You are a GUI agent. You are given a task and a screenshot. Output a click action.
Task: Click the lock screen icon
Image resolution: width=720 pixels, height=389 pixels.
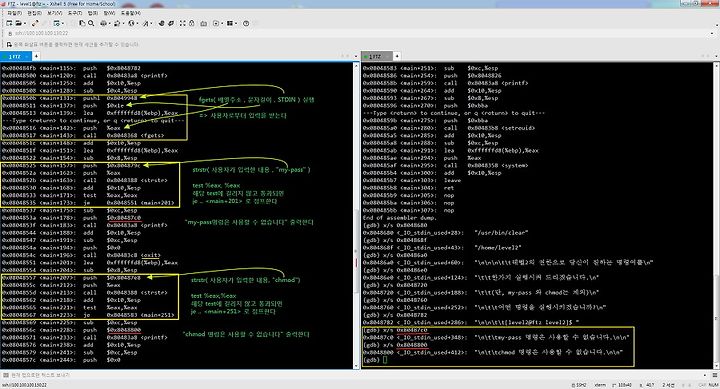(x=191, y=23)
